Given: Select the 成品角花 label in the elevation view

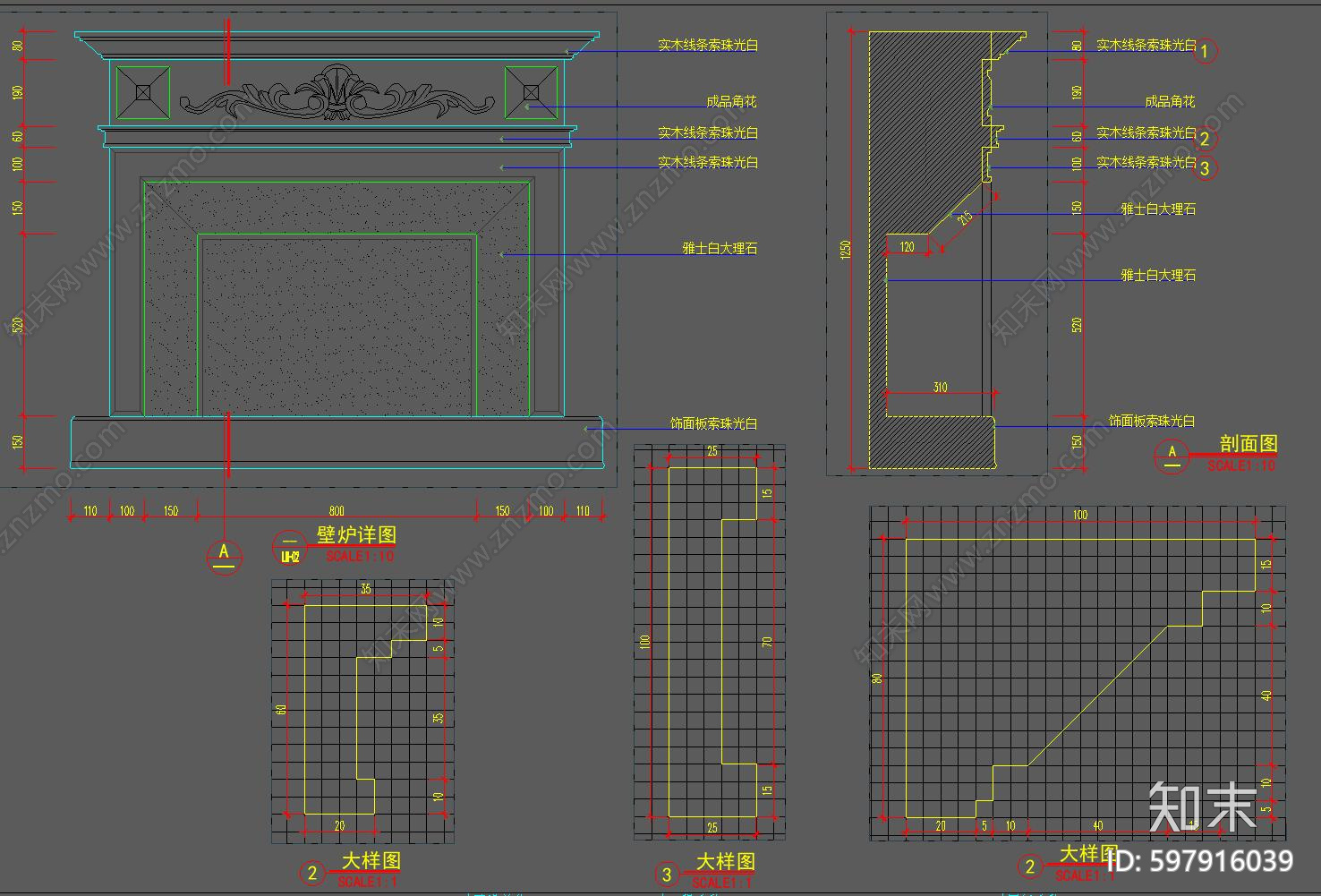Looking at the screenshot, I should coord(731,102).
